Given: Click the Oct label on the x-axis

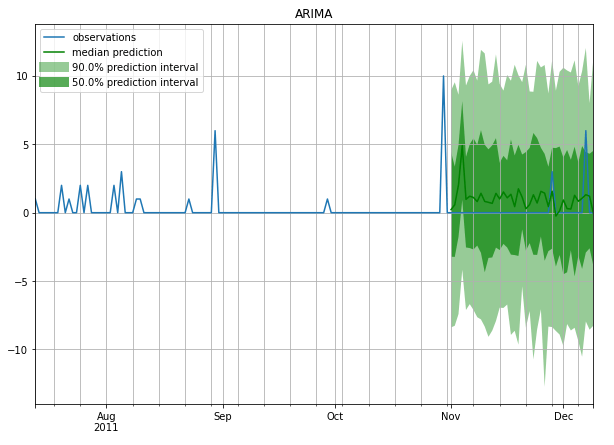Looking at the screenshot, I should pos(335,416).
